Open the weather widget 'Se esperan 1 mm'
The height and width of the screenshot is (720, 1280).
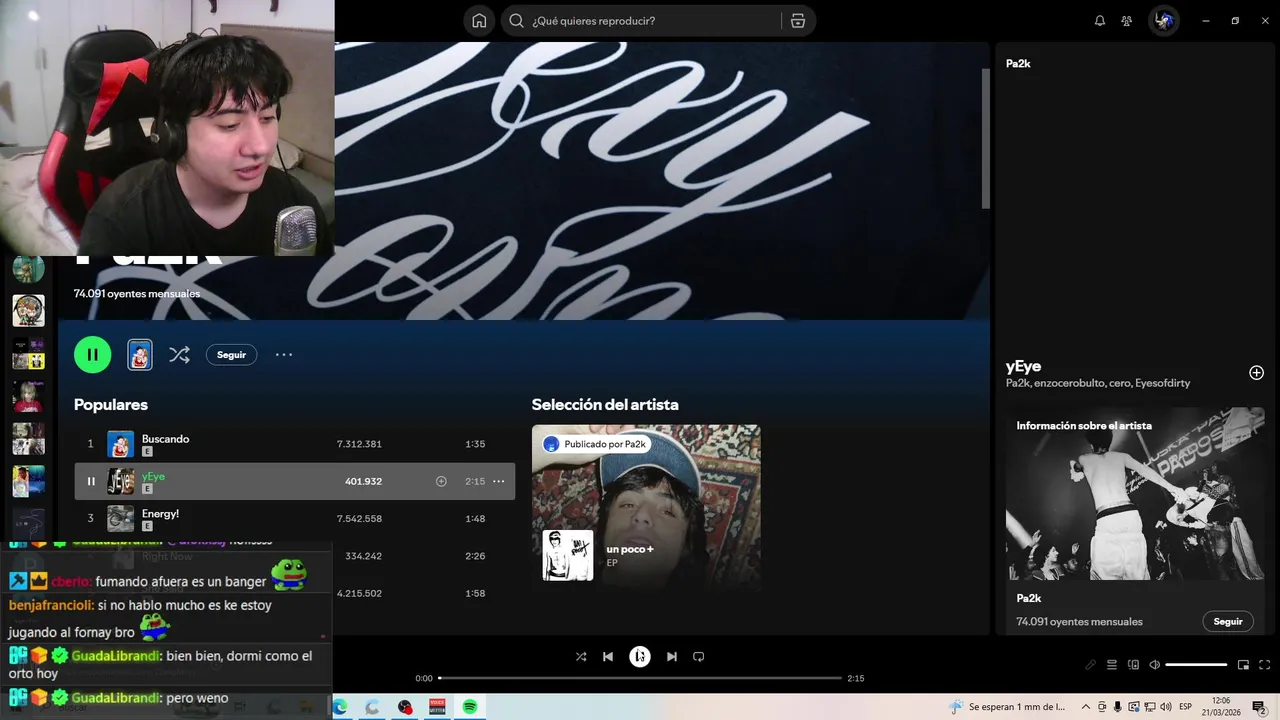click(x=1006, y=707)
